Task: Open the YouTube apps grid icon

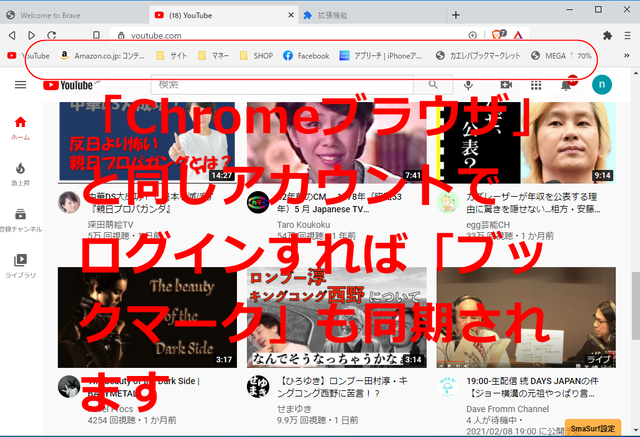Action: [536, 85]
